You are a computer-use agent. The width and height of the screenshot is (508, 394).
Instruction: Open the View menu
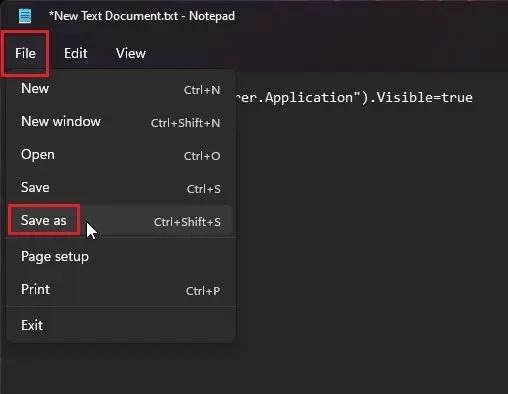[x=131, y=53]
